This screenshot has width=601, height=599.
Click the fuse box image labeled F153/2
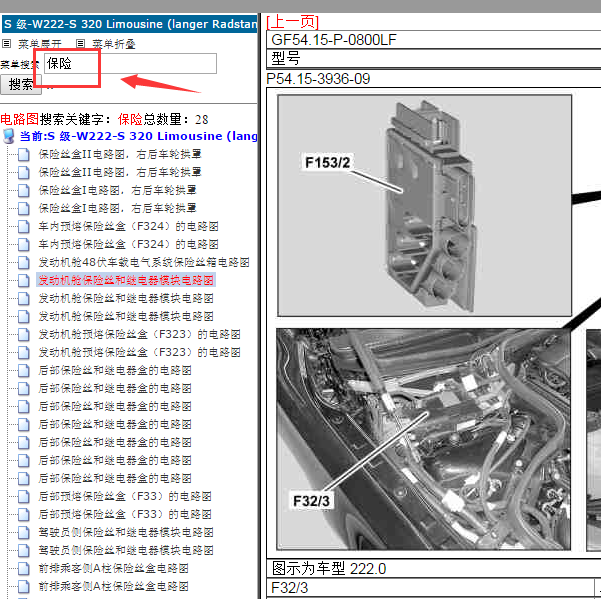click(x=424, y=205)
